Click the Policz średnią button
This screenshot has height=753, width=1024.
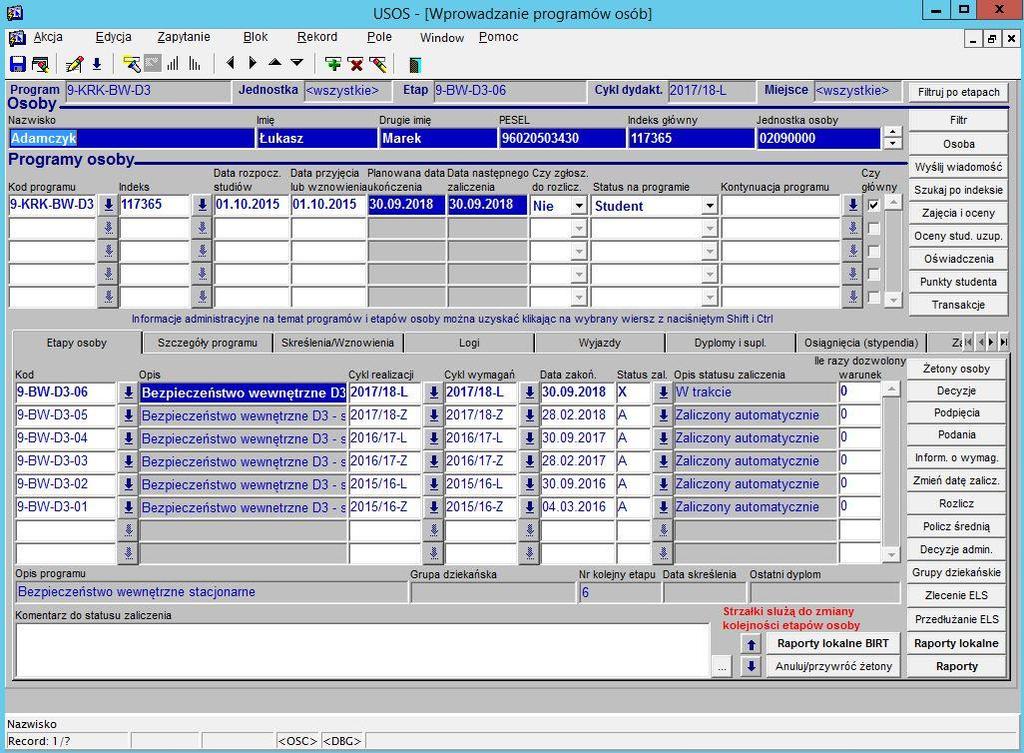tap(956, 526)
